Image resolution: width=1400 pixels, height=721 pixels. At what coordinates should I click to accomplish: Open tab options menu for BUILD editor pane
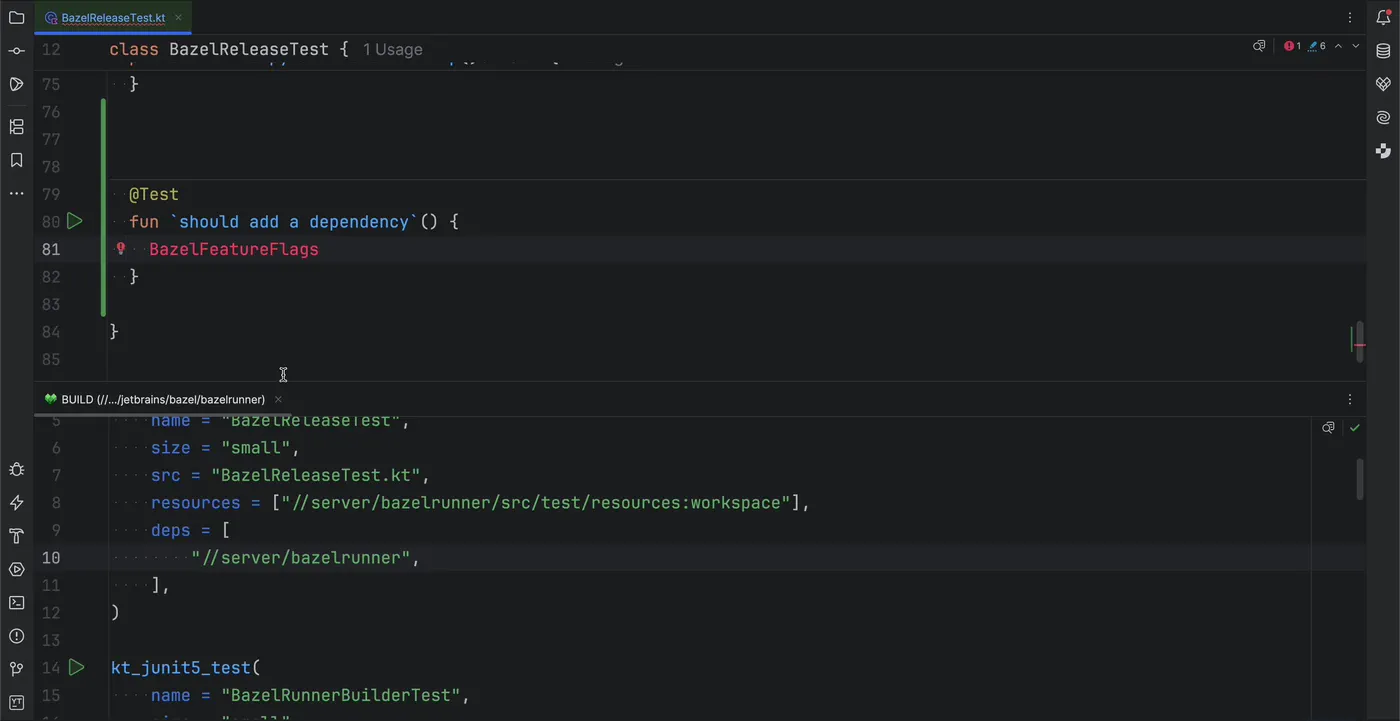click(x=1350, y=399)
